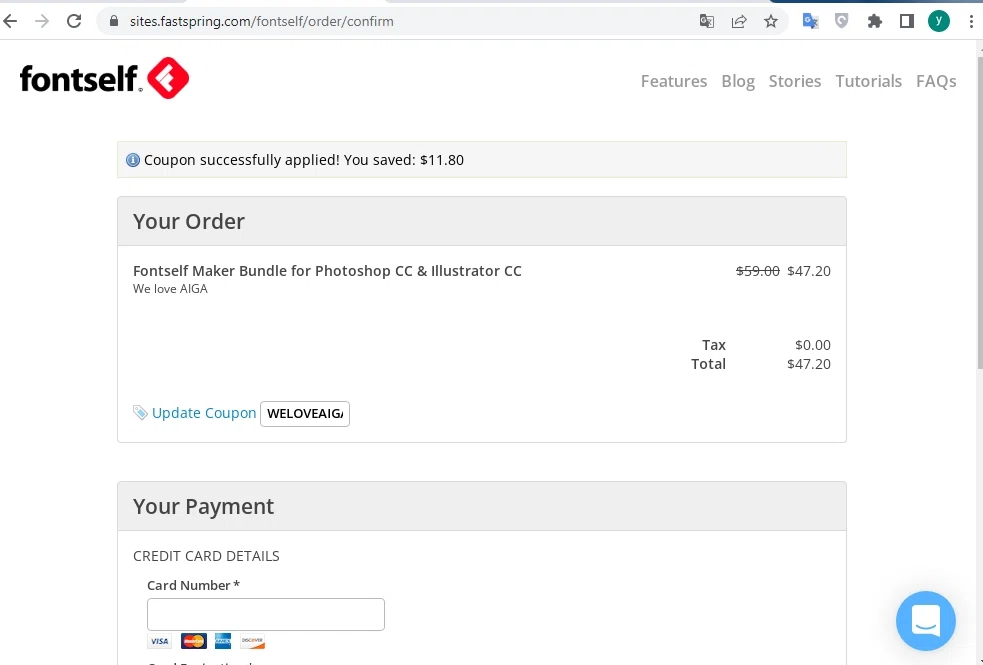The height and width of the screenshot is (665, 983).
Task: Open the chat support bubble
Action: [925, 620]
